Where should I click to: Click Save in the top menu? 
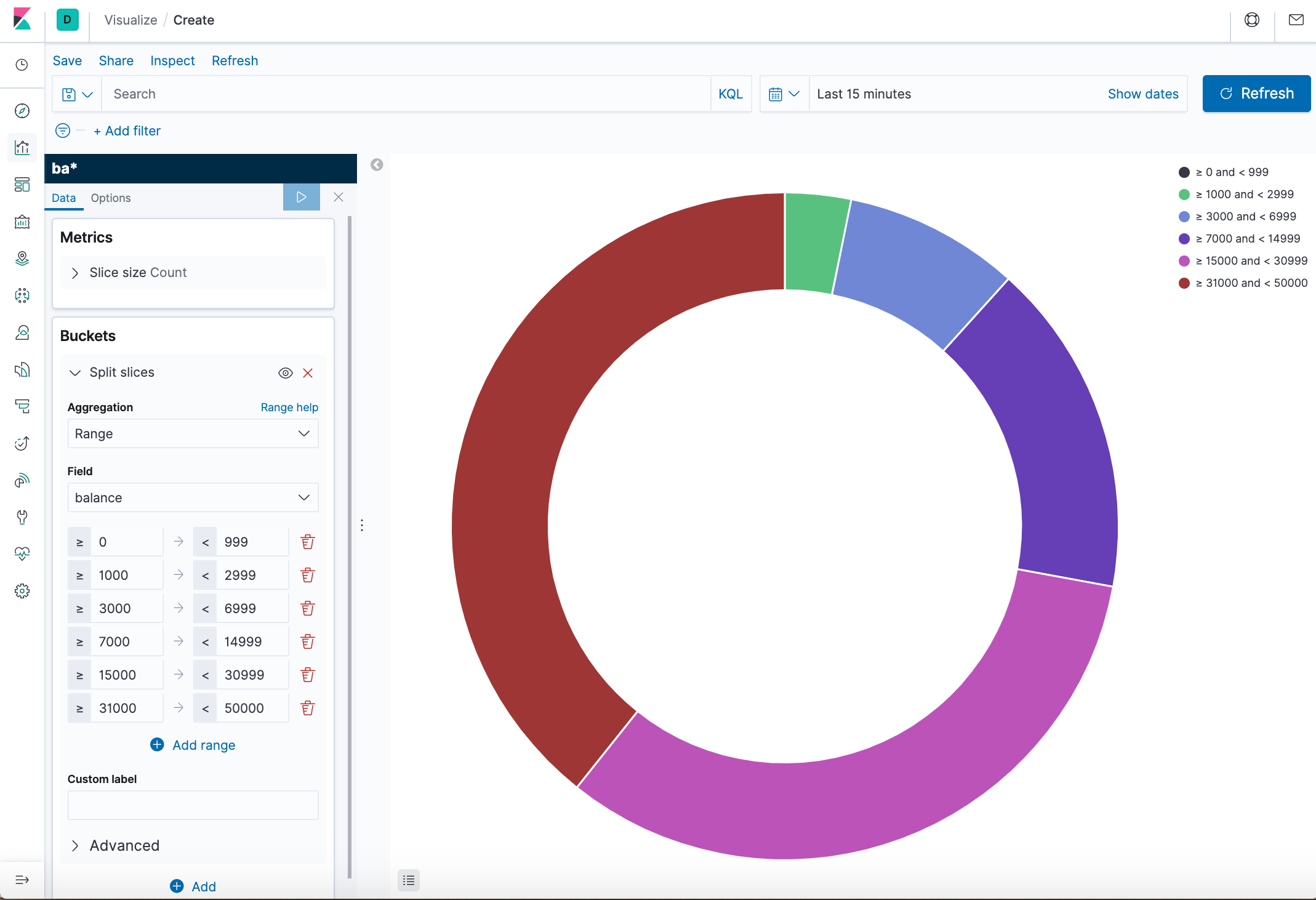[67, 60]
